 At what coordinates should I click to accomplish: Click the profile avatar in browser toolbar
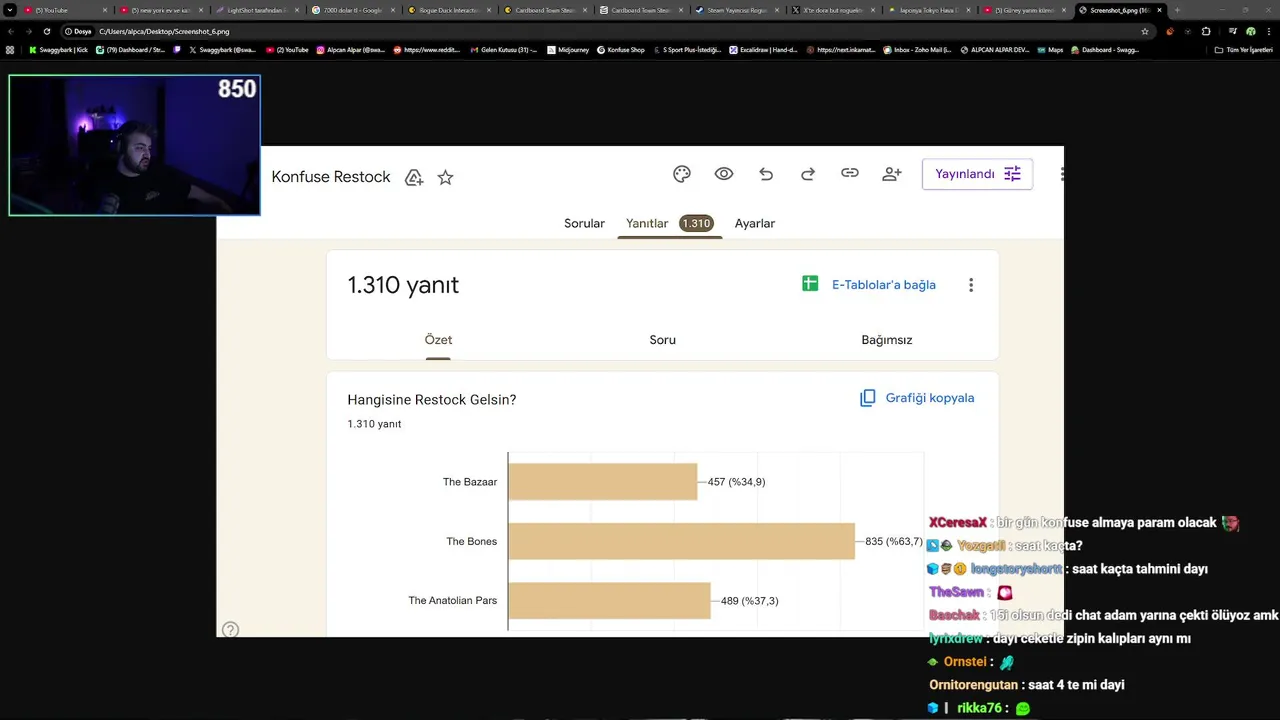1251,32
